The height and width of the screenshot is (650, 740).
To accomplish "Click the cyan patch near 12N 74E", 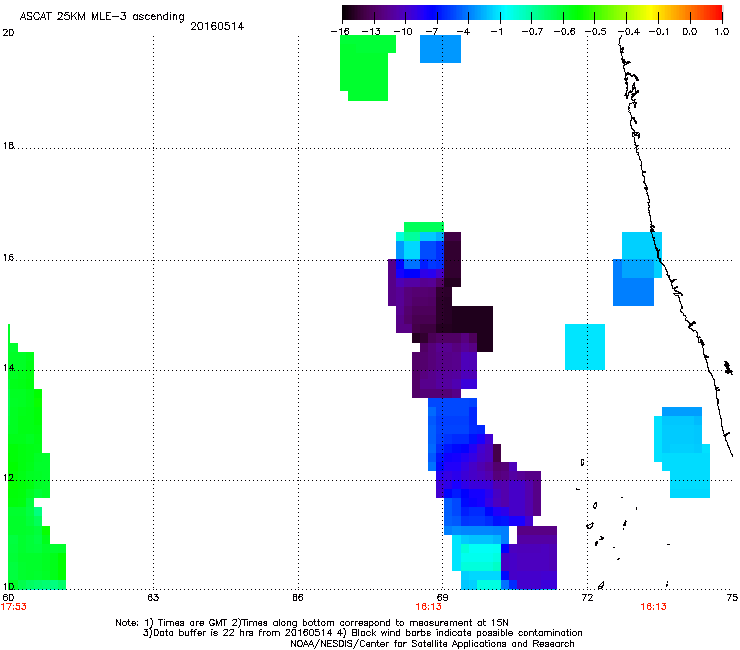I will click(682, 452).
